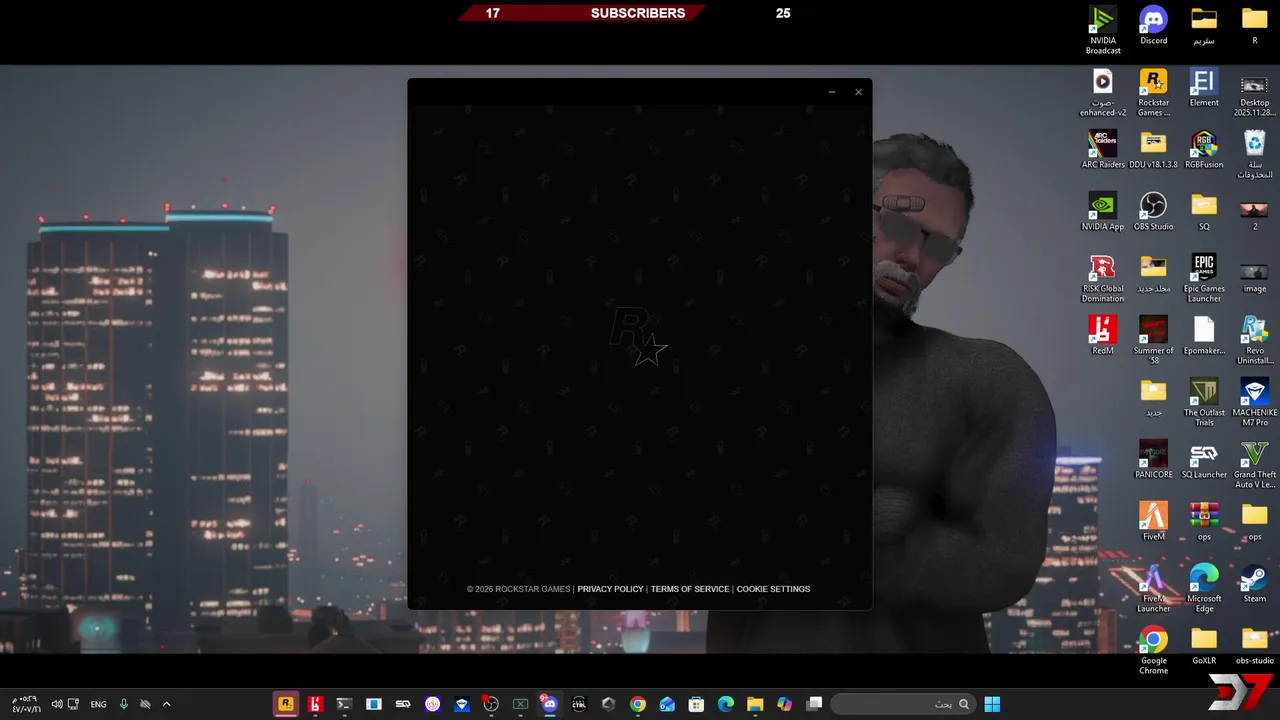The height and width of the screenshot is (720, 1280).
Task: Close the Rockstar Games Launcher window
Action: click(x=858, y=92)
